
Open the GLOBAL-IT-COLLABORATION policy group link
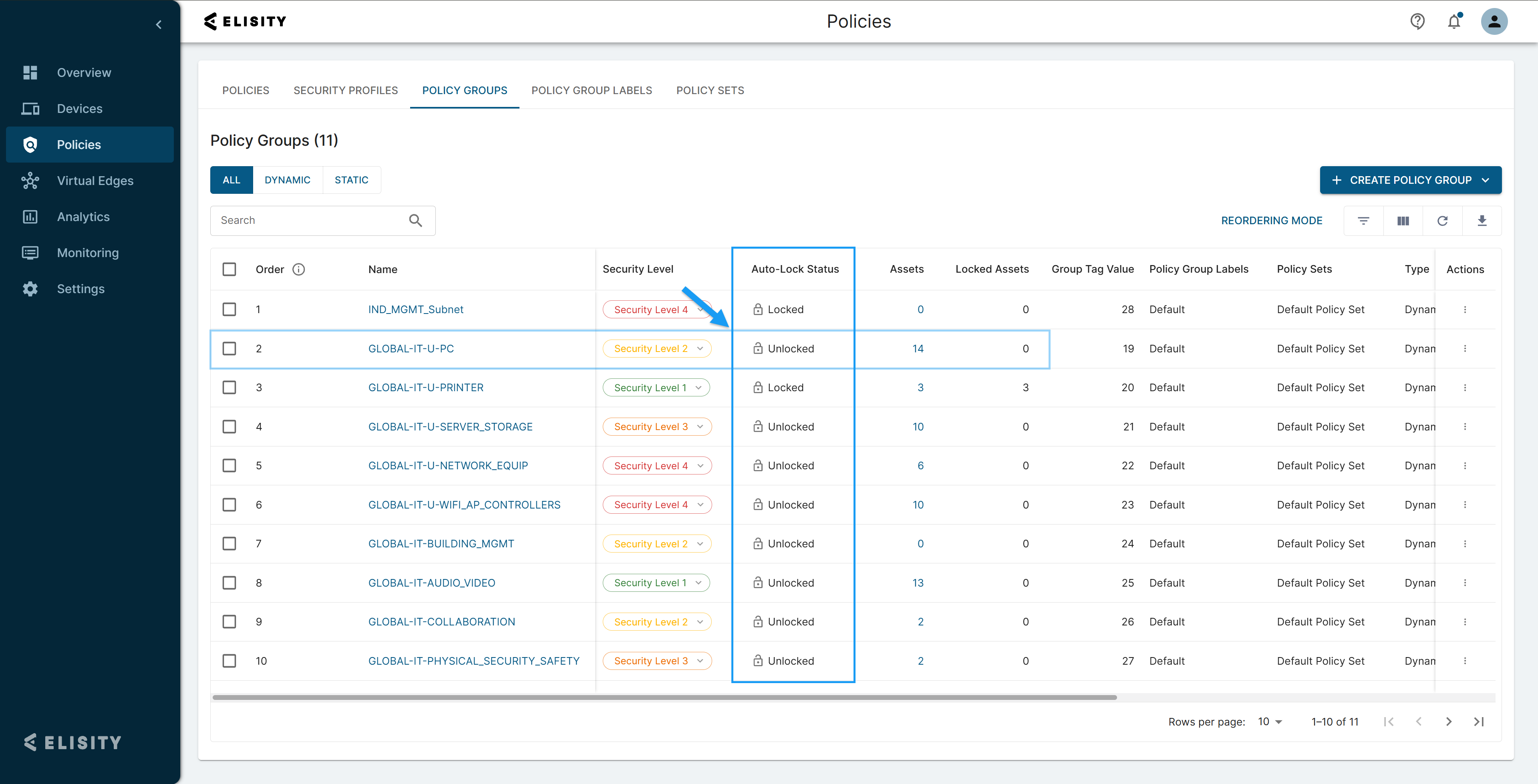tap(441, 621)
